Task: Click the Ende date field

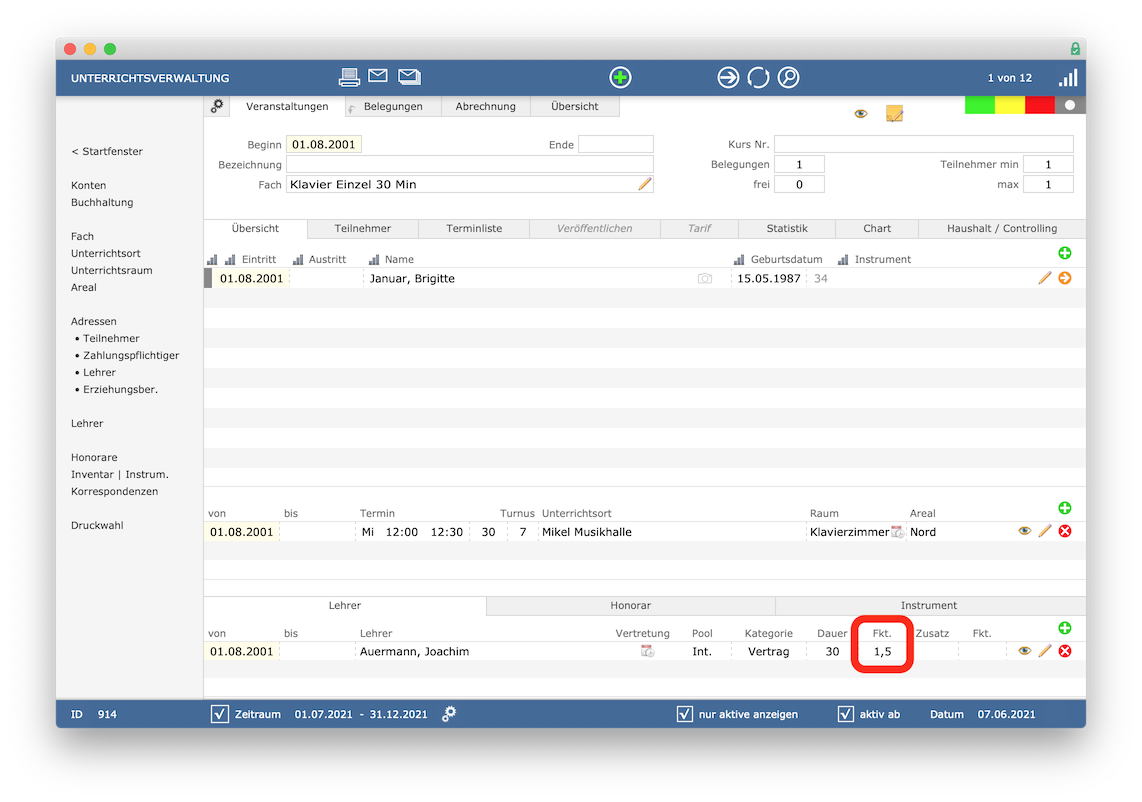Action: click(615, 144)
